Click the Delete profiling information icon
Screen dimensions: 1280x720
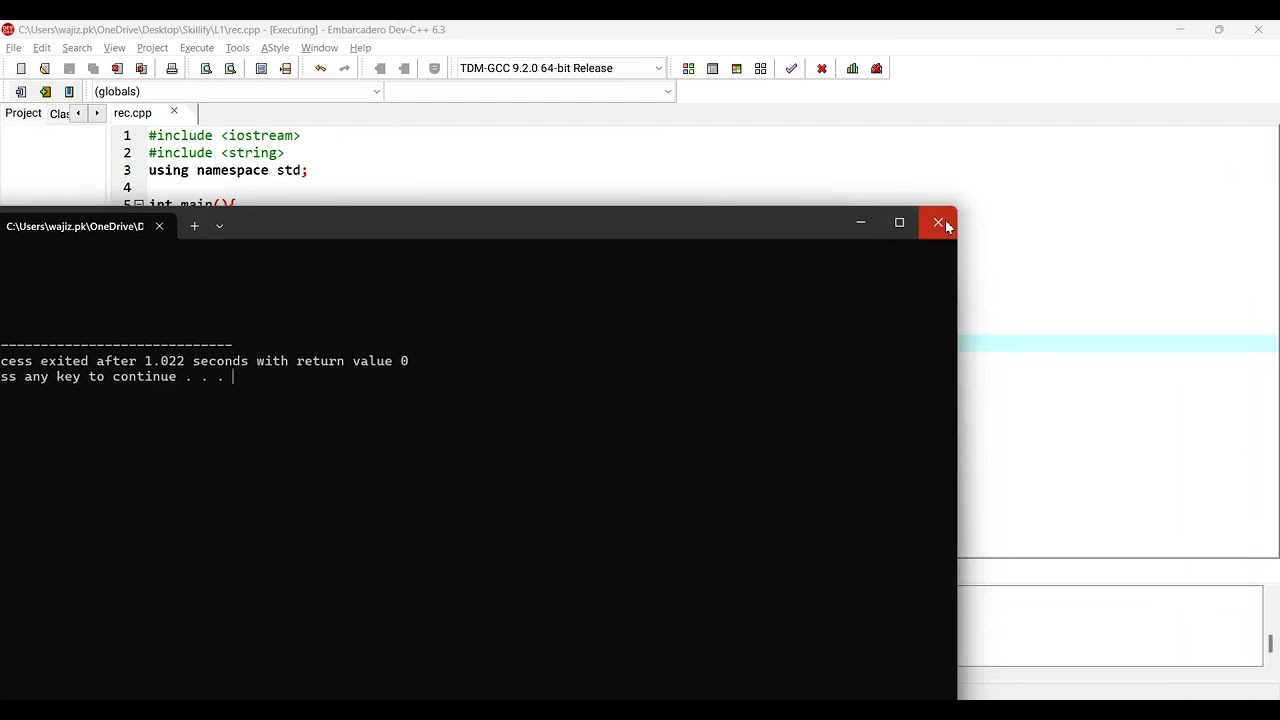tap(876, 68)
